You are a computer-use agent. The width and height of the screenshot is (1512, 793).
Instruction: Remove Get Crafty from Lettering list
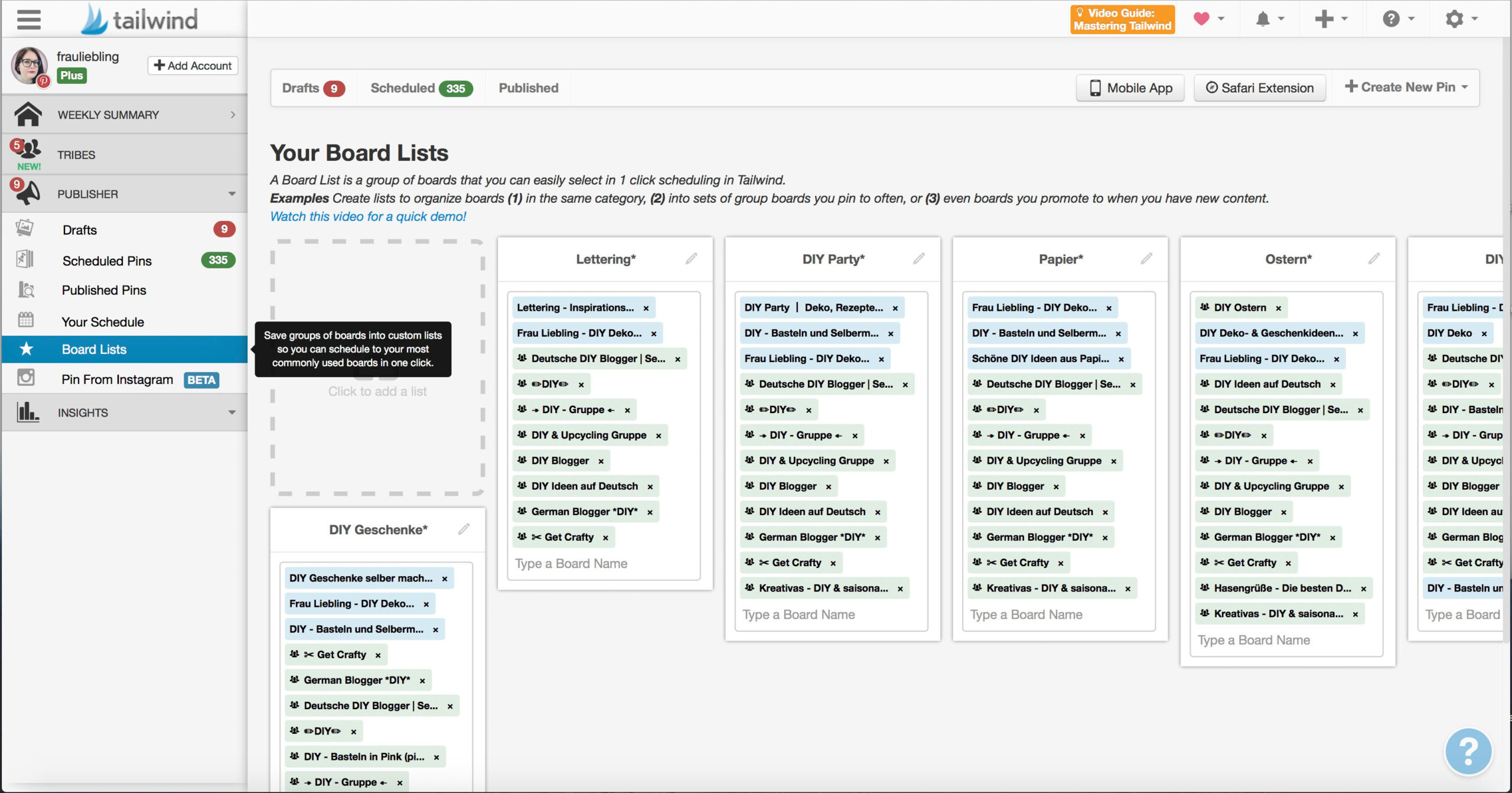(605, 538)
